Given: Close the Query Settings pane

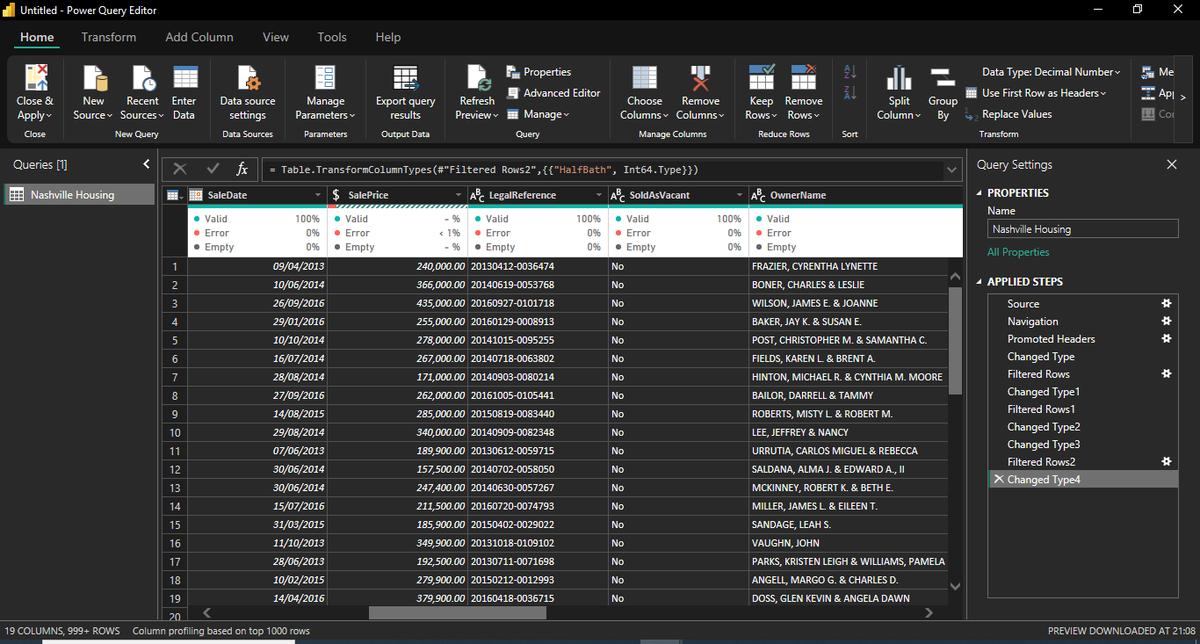Looking at the screenshot, I should click(1172, 164).
